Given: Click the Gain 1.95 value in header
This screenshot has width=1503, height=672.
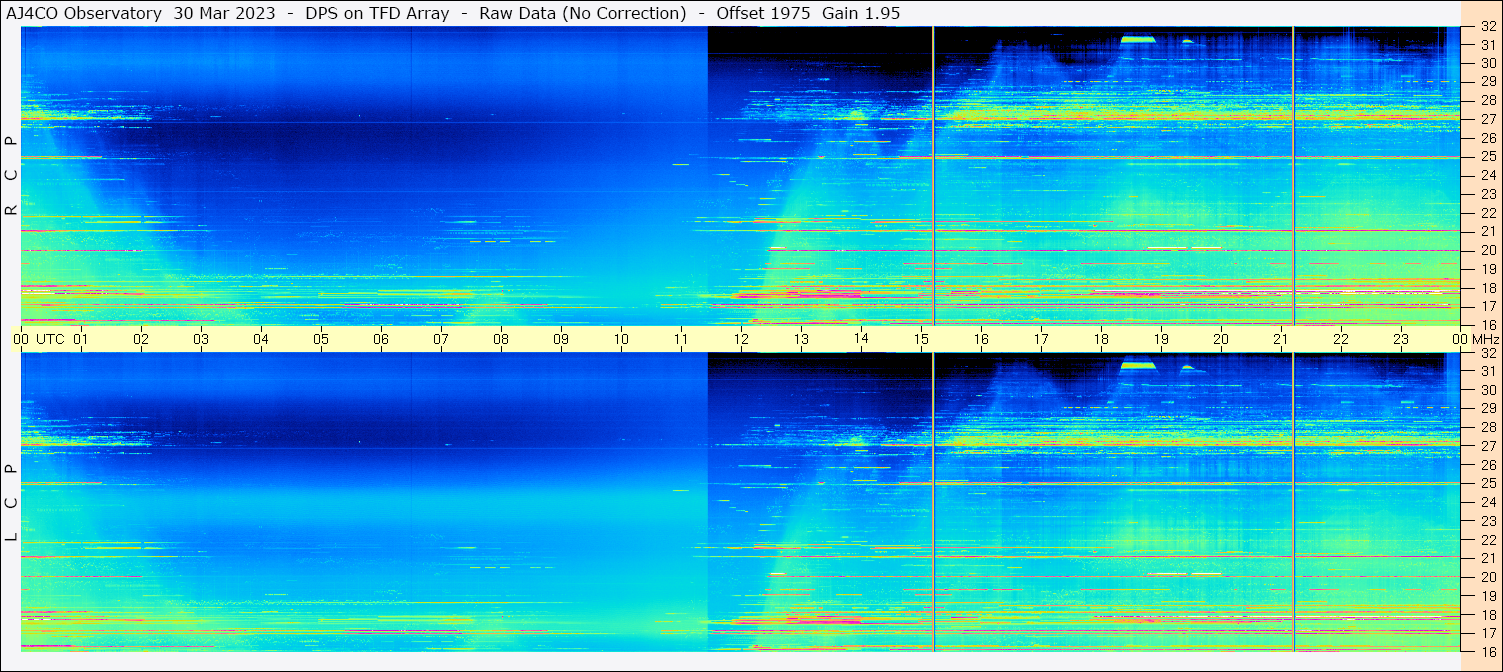Looking at the screenshot, I should click(x=861, y=13).
